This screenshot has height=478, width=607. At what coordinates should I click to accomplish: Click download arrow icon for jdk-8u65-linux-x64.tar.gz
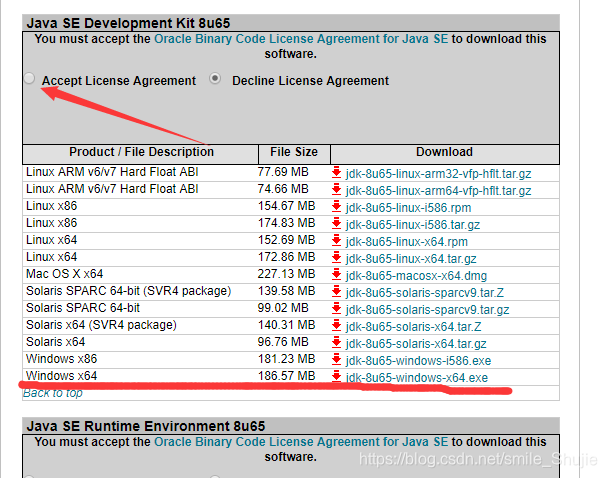click(336, 258)
